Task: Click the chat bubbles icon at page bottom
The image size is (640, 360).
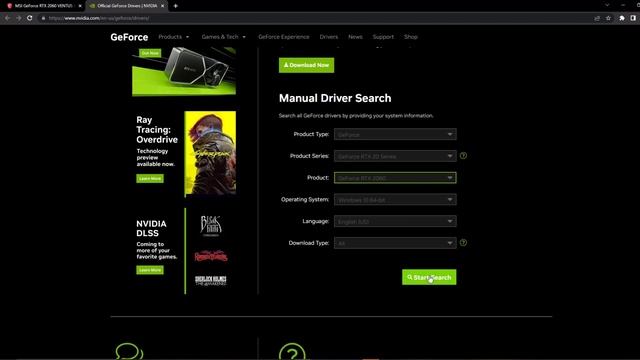Action: click(x=129, y=351)
